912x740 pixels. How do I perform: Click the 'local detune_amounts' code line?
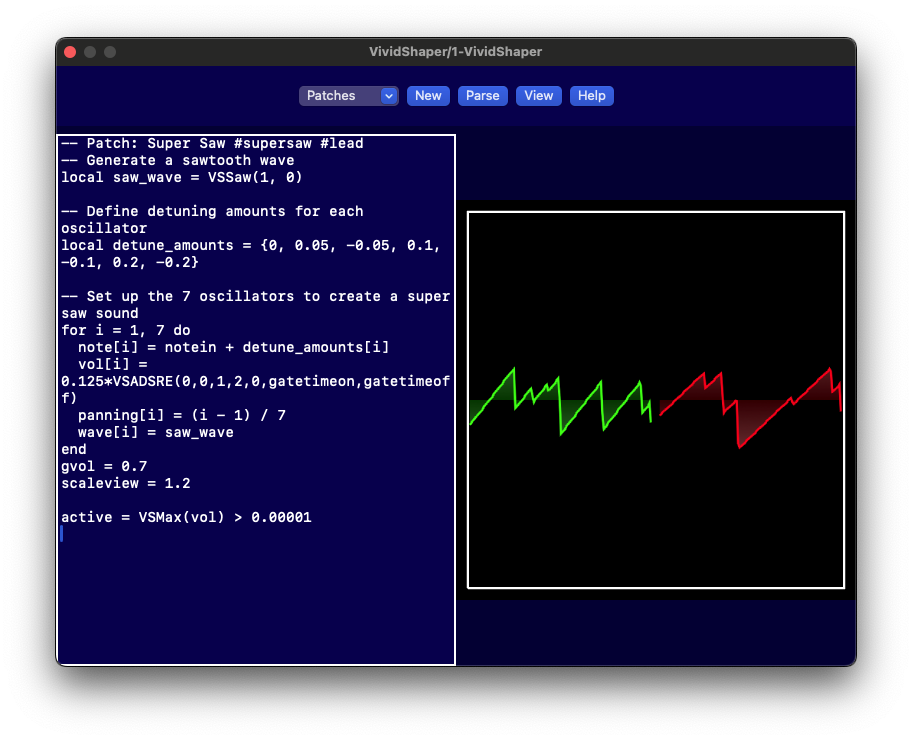pos(250,245)
